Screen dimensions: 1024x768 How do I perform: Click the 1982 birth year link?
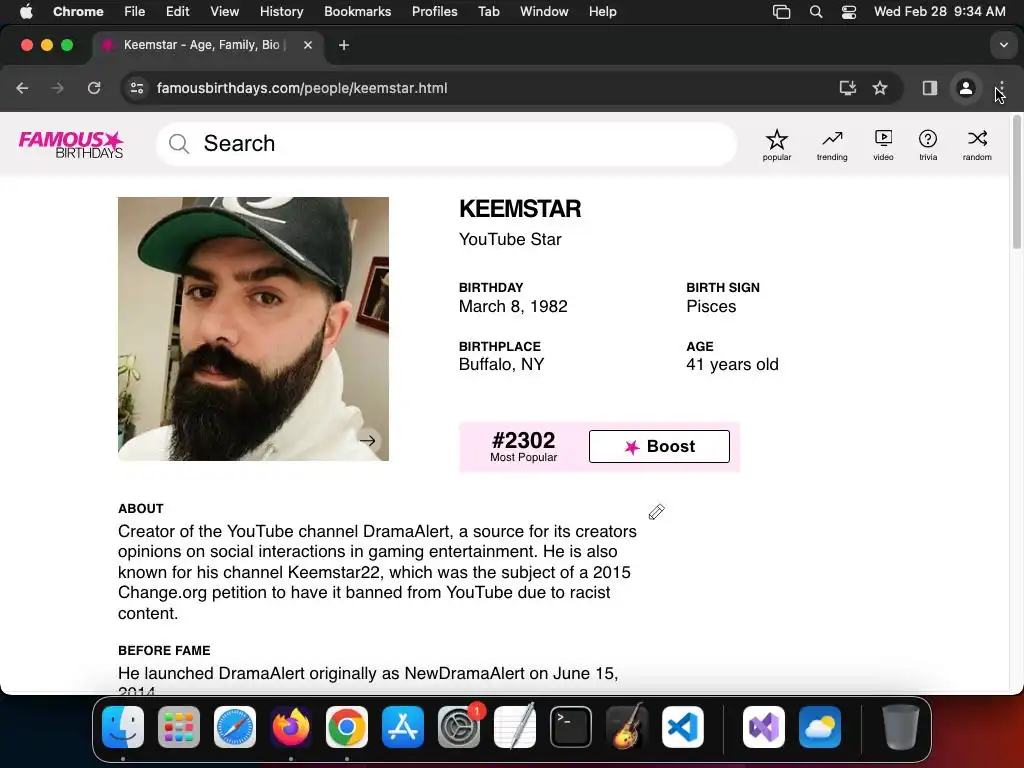point(549,306)
